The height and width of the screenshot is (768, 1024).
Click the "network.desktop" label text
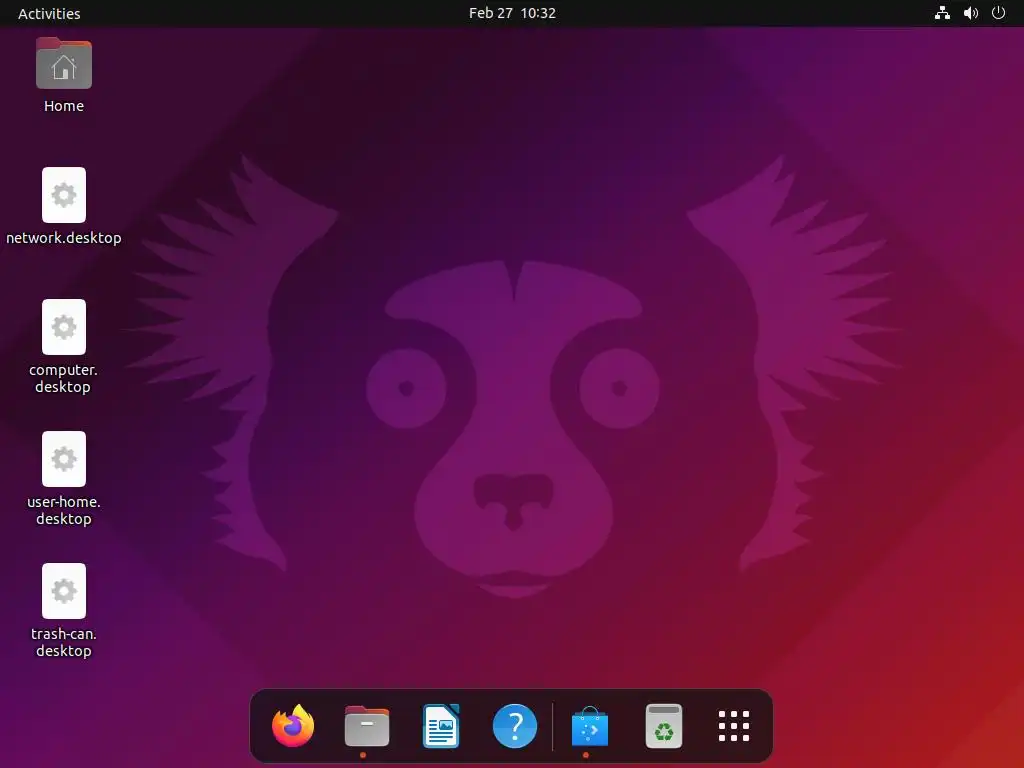click(x=64, y=238)
